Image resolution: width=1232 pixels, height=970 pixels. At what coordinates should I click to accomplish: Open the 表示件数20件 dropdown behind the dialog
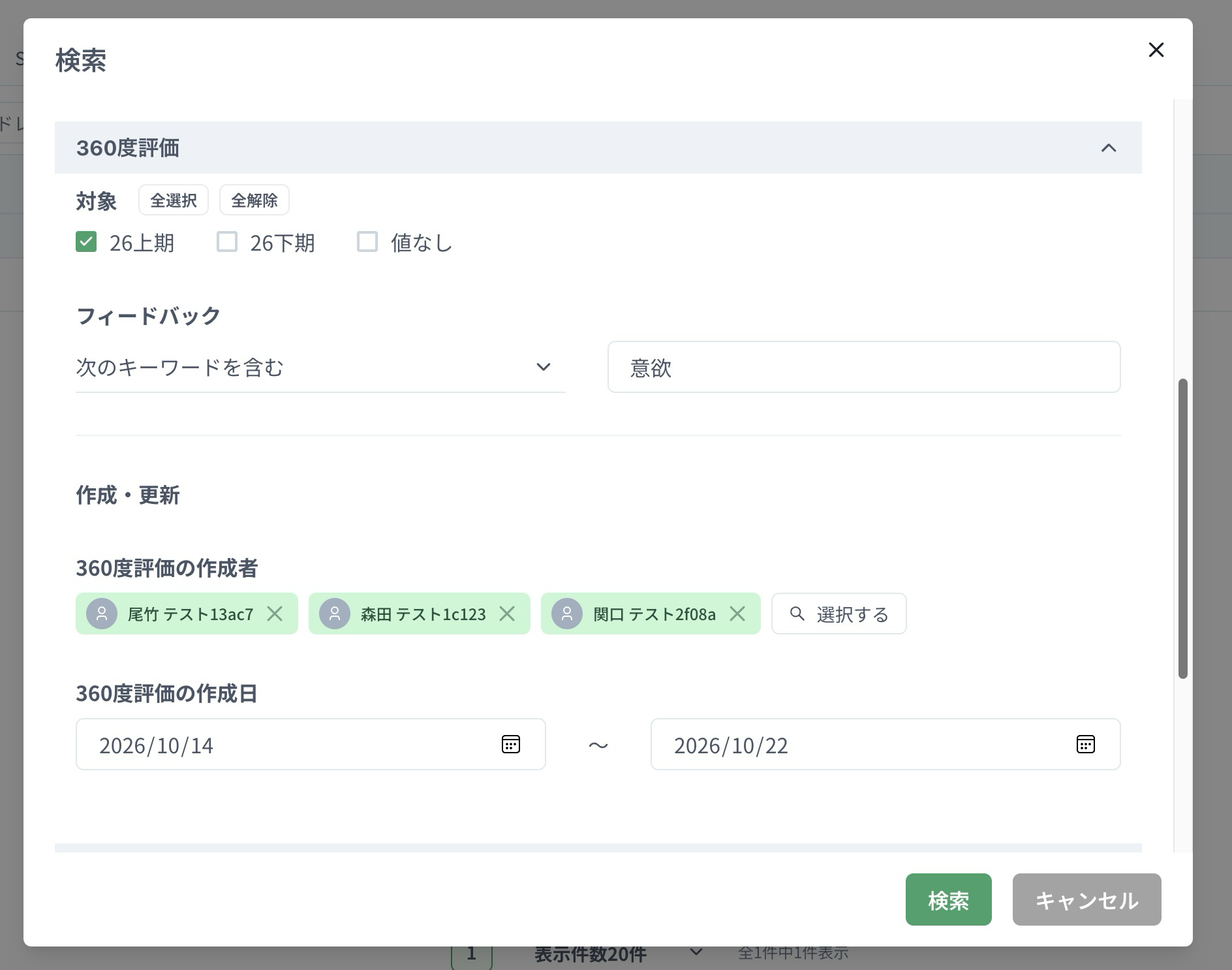click(x=619, y=954)
